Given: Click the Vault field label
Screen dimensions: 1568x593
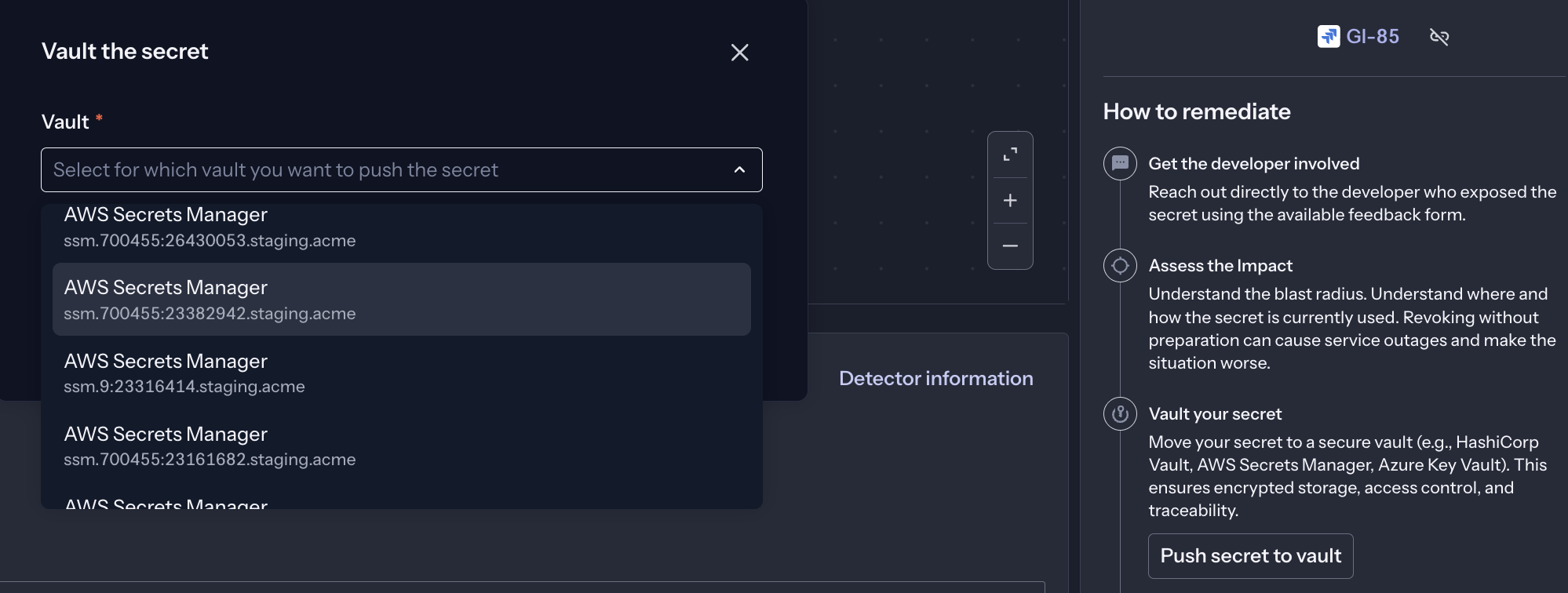Looking at the screenshot, I should (65, 122).
